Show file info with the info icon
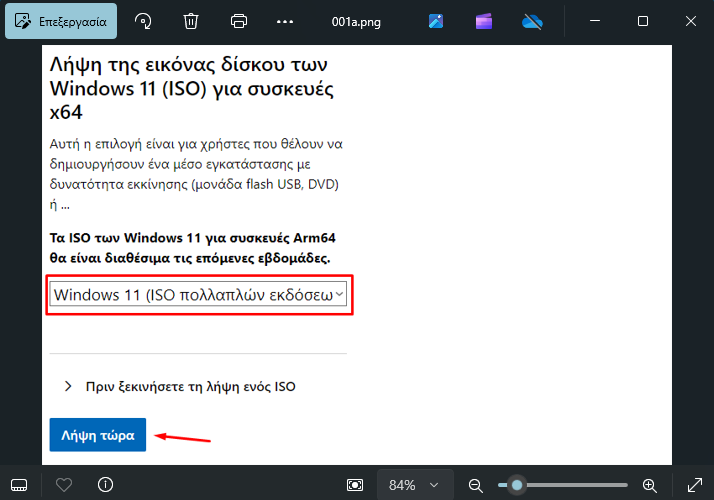Screen dimensions: 714x500 tap(105, 485)
